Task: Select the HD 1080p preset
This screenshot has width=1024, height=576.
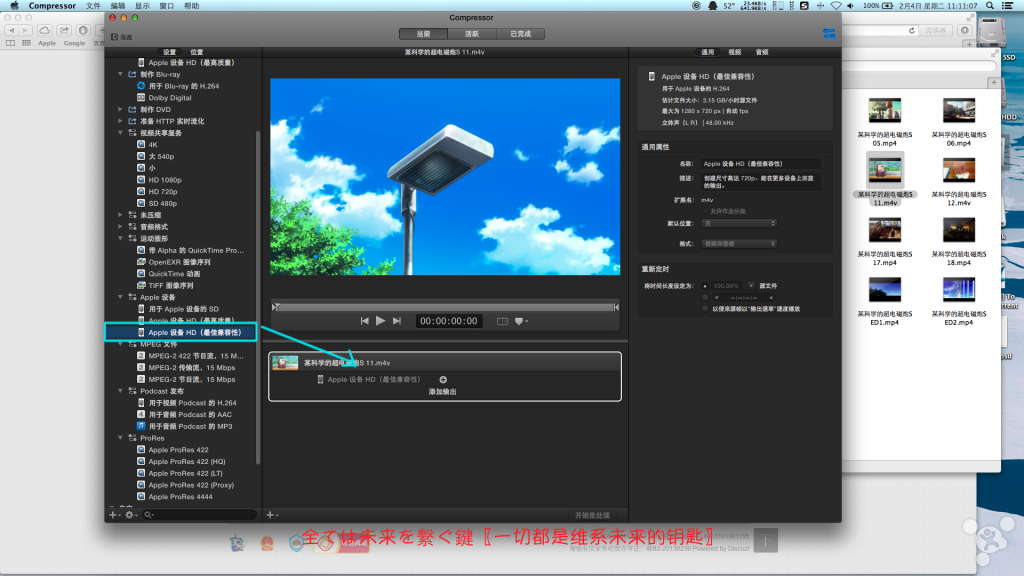Action: (165, 179)
